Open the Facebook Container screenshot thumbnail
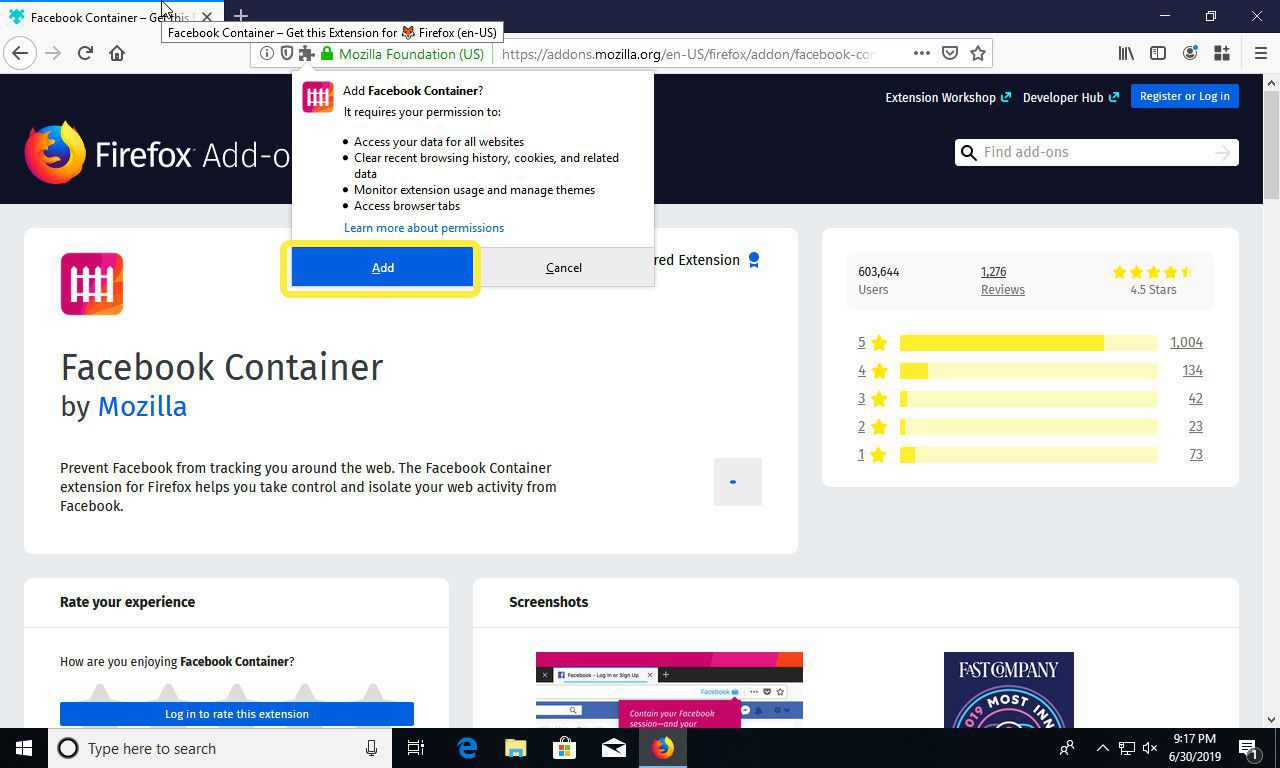Viewport: 1280px width, 768px height. [x=669, y=689]
